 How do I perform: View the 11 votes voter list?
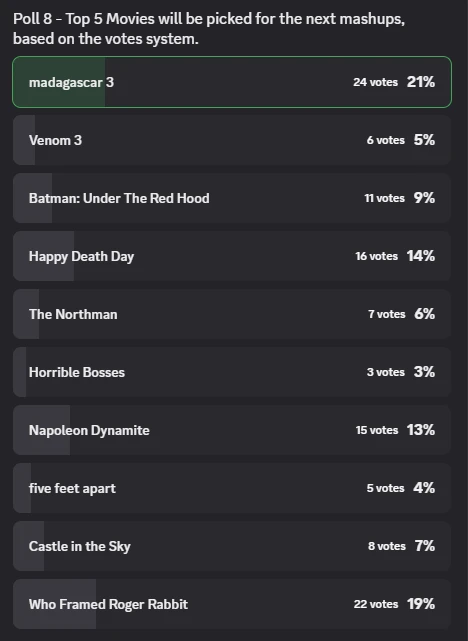click(x=384, y=198)
